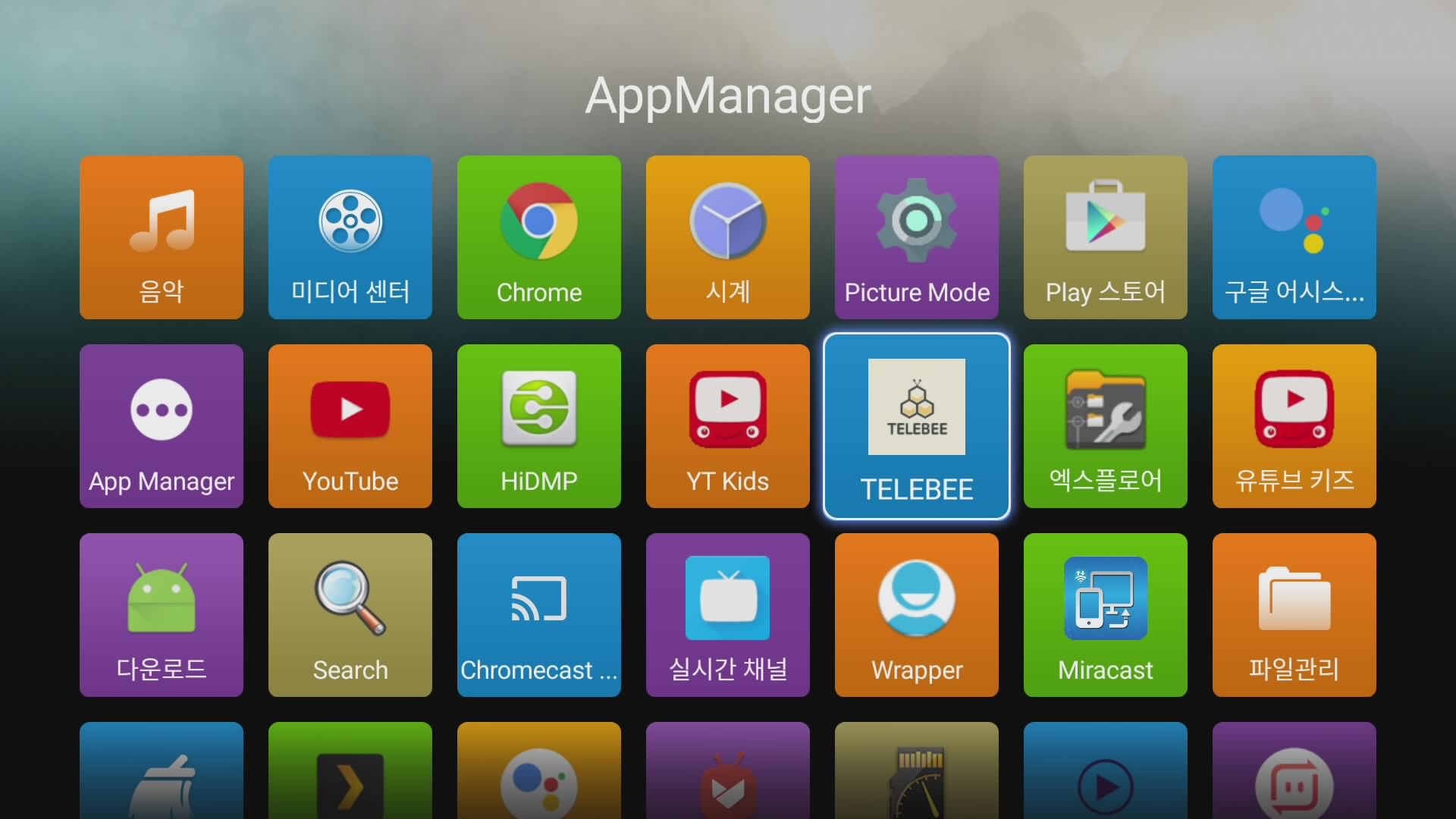Launch the red rotate-screen app tile
The height and width of the screenshot is (819, 1456).
tap(1294, 770)
